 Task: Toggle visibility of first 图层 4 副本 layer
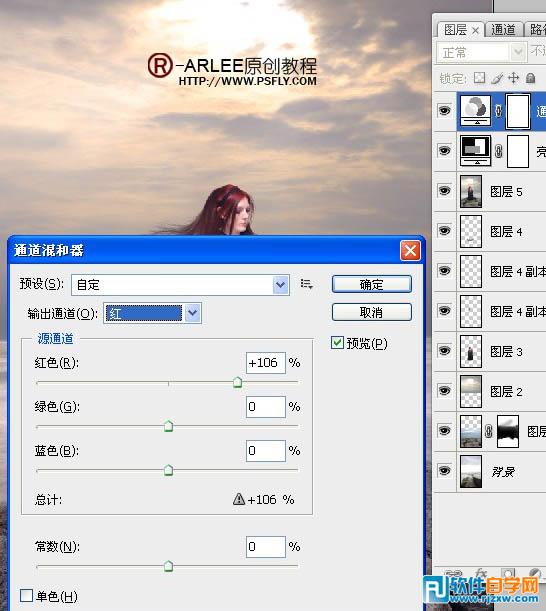click(x=444, y=271)
